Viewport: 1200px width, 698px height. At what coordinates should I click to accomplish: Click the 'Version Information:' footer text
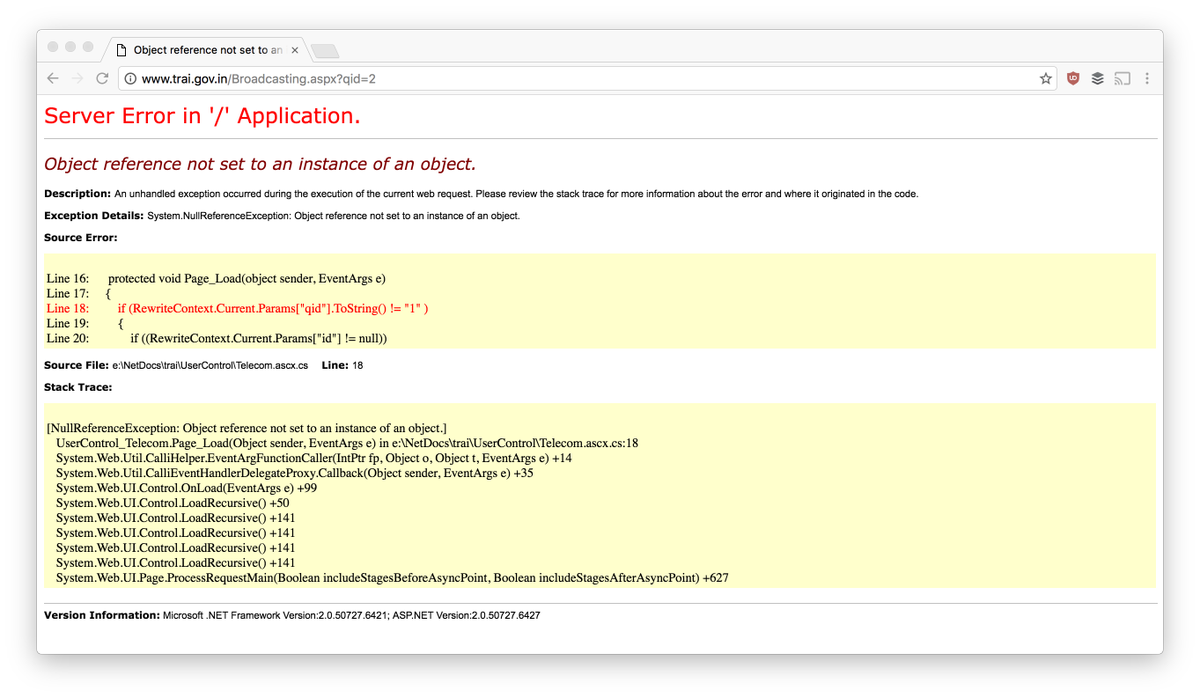point(292,616)
